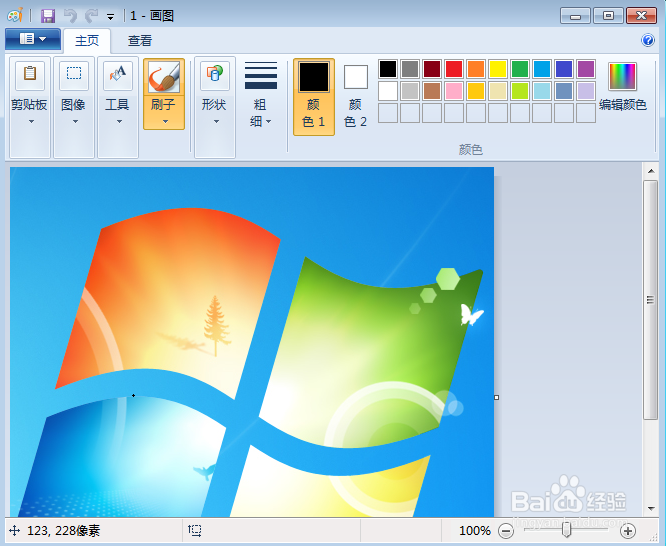The height and width of the screenshot is (546, 666).
Task: Pick the lime color swatch
Action: point(520,91)
